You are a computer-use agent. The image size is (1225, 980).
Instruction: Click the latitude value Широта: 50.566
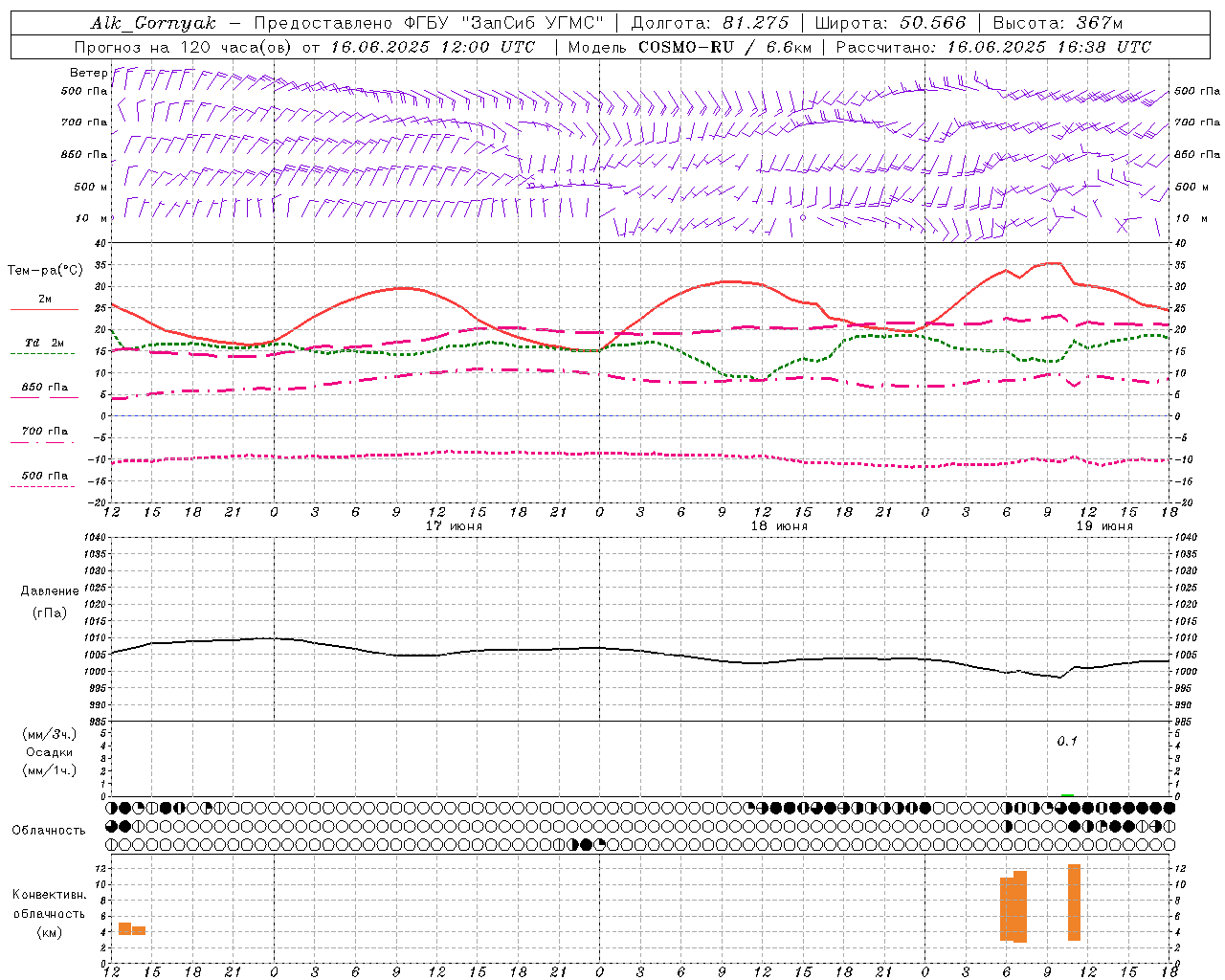890,23
